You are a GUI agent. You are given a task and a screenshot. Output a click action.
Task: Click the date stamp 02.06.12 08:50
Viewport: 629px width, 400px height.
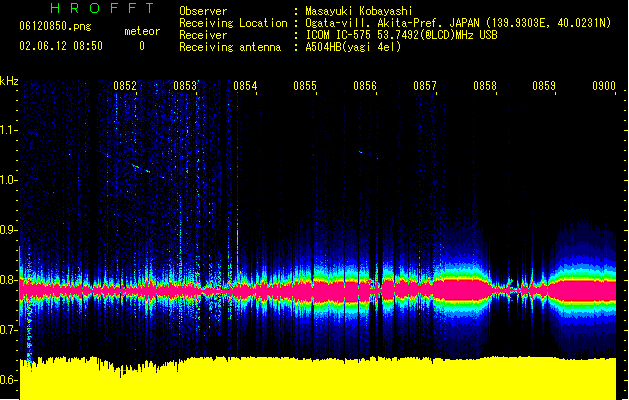(x=61, y=46)
